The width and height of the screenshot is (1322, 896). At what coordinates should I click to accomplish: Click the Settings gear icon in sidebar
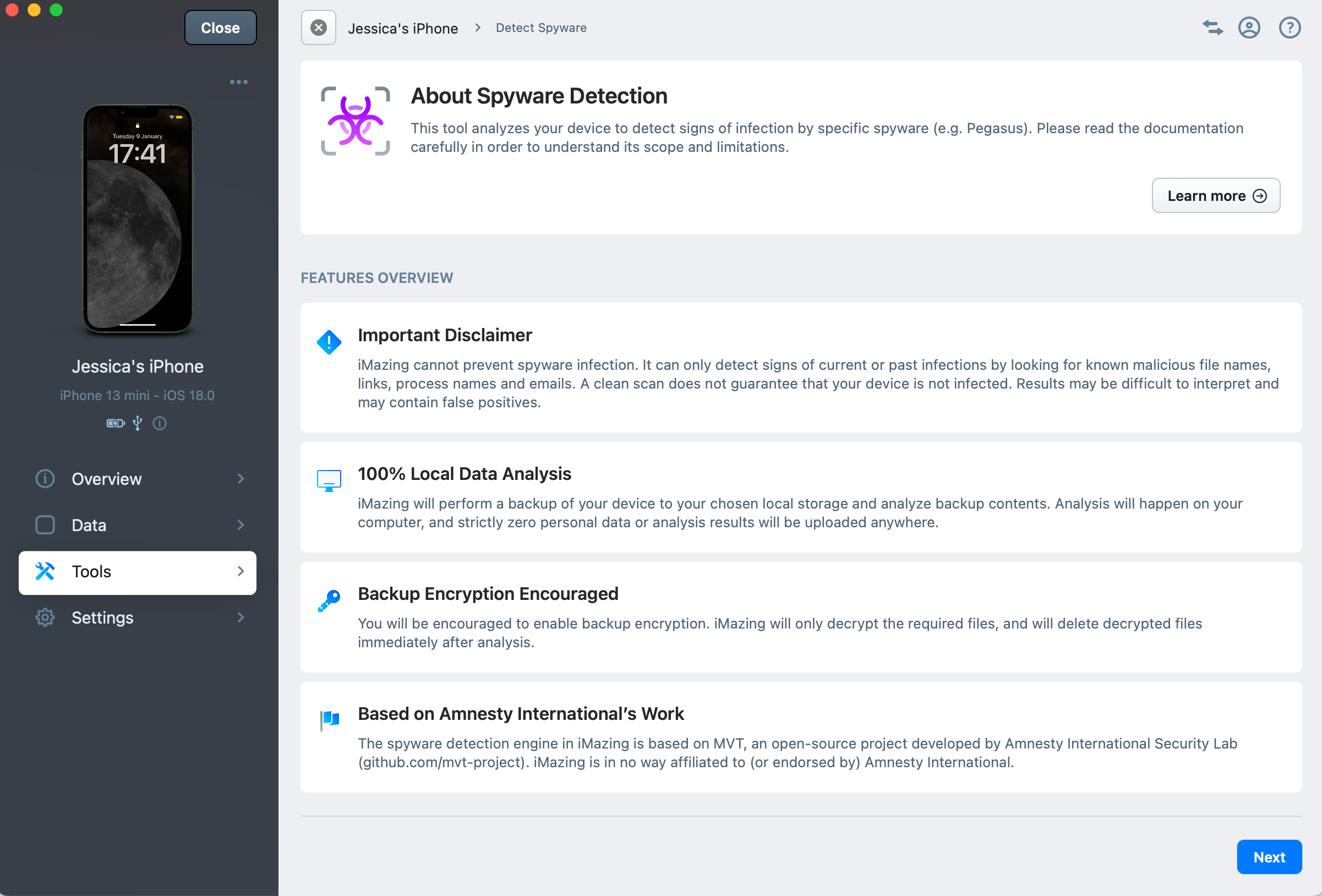click(45, 618)
